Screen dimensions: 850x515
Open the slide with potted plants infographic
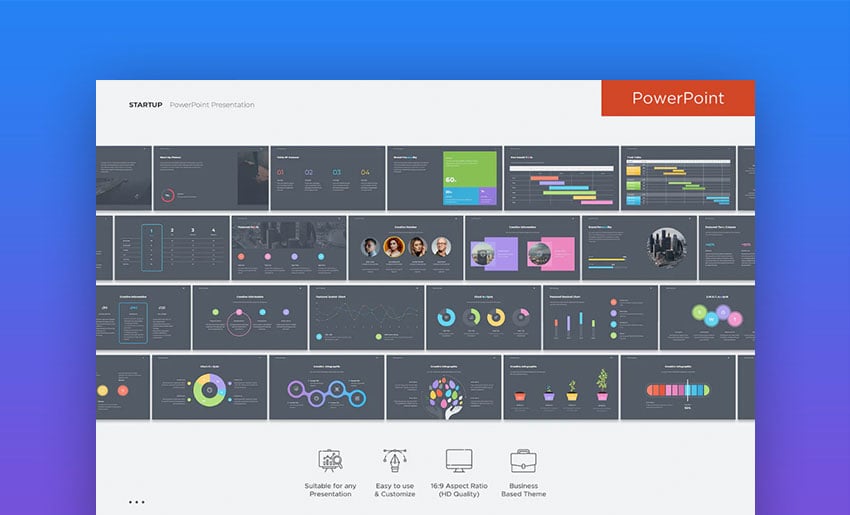[561, 387]
